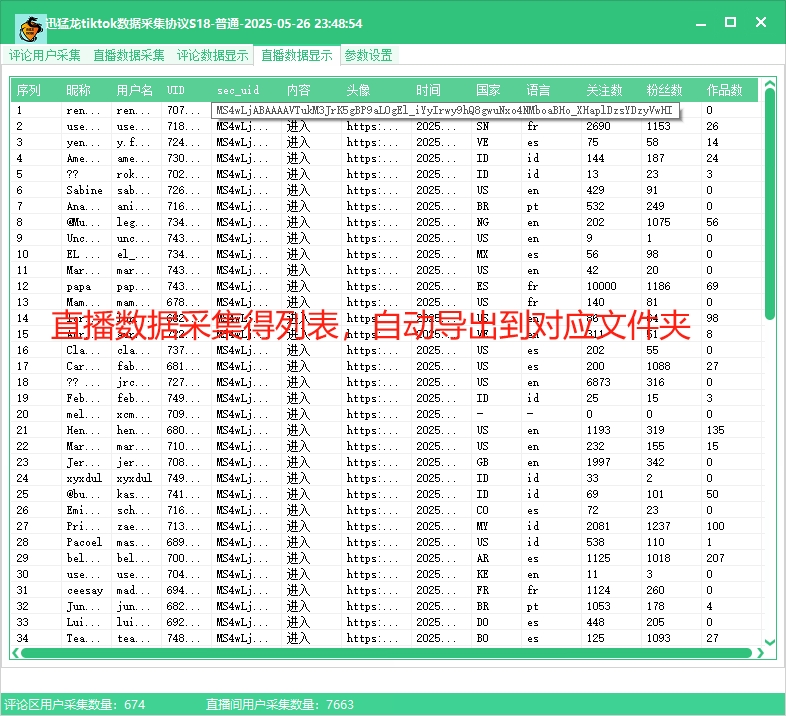
Task: Minimize the application window
Action: point(701,23)
